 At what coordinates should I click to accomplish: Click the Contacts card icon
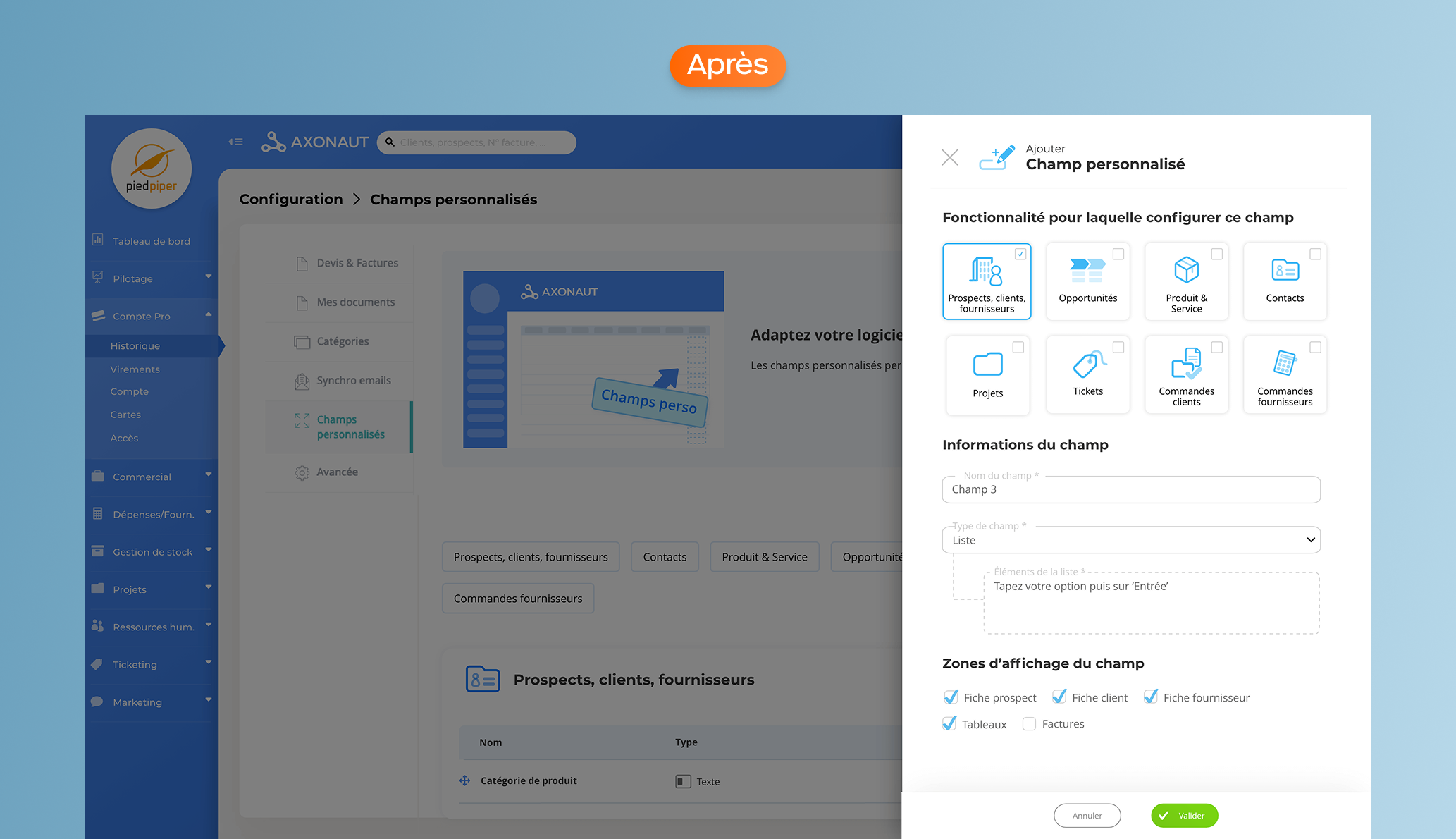pos(1284,270)
